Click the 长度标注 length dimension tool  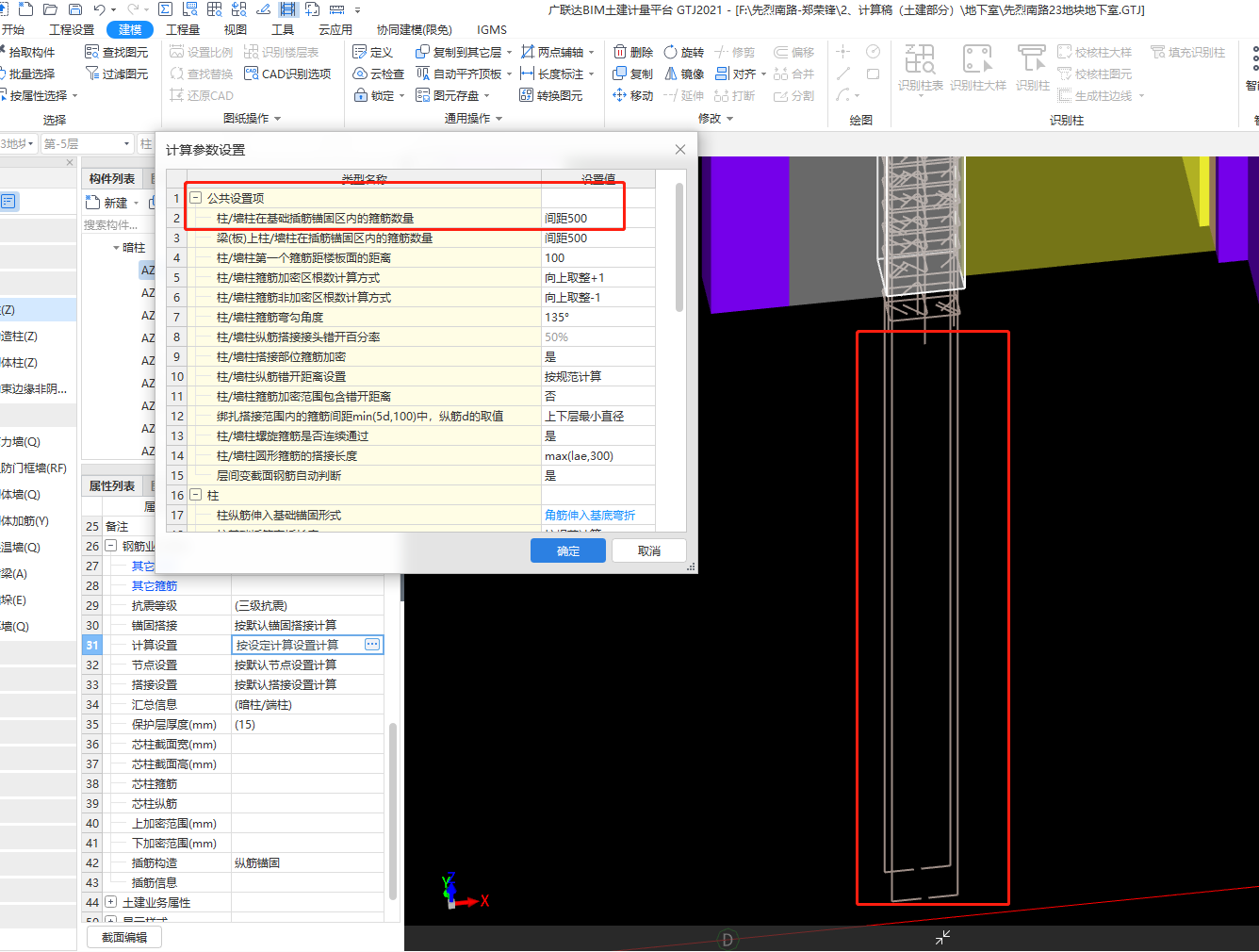pyautogui.click(x=557, y=74)
